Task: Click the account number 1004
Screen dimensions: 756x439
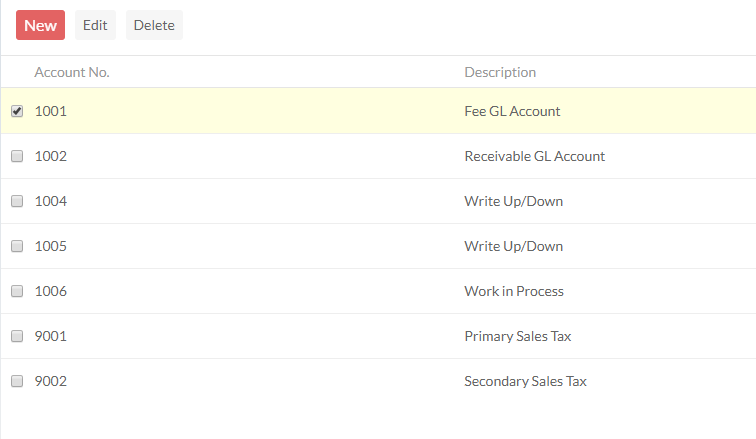Action: point(51,202)
